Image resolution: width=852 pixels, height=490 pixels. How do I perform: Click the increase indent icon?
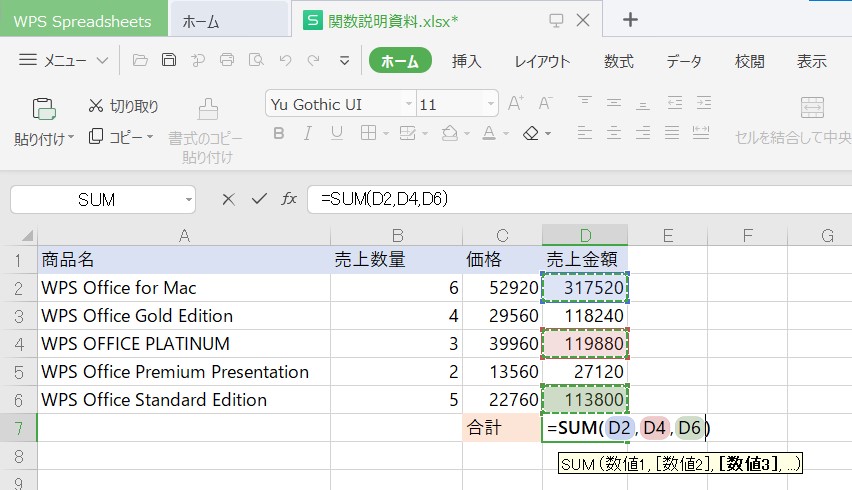point(704,102)
